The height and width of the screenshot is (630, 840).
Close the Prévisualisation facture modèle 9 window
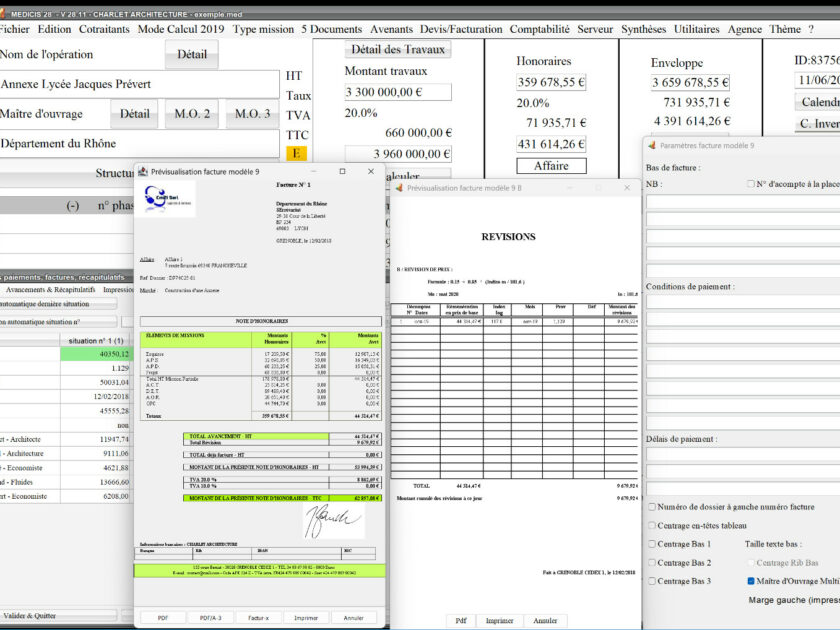tap(371, 171)
